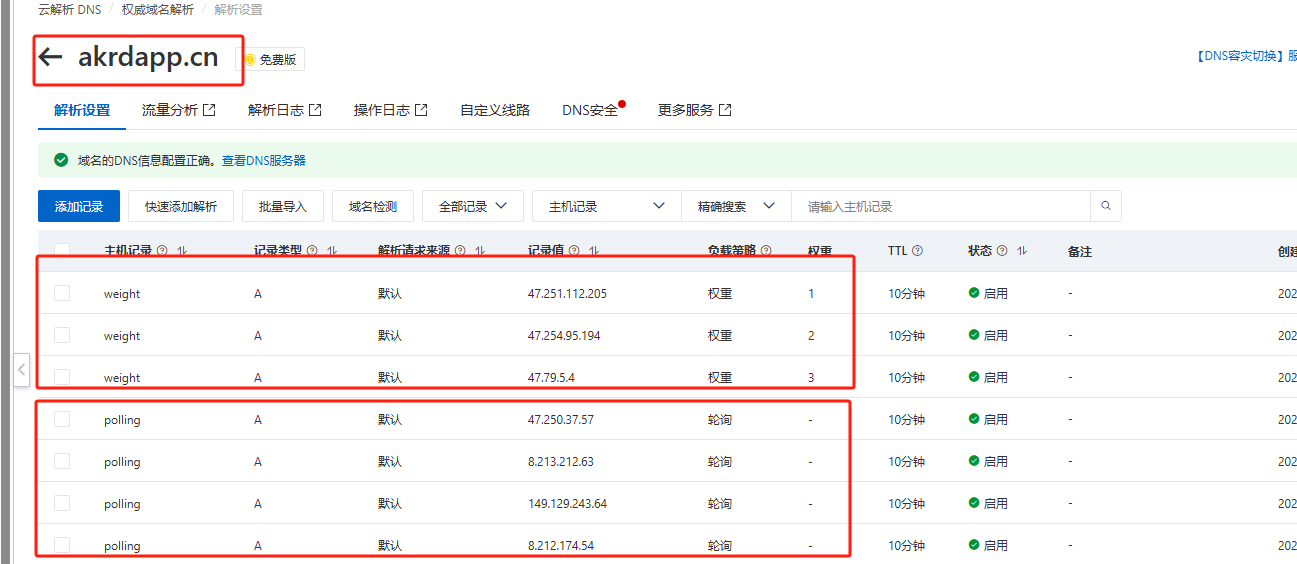Viewport: 1297px width, 564px height.
Task: Open help icon next to 状态 header
Action: [1002, 251]
